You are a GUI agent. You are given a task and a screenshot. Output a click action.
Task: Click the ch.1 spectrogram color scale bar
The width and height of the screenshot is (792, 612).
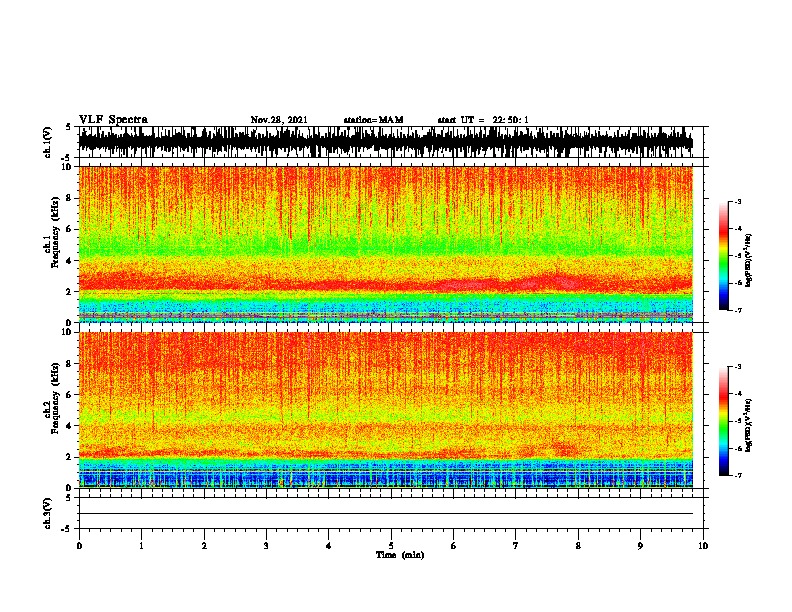724,256
